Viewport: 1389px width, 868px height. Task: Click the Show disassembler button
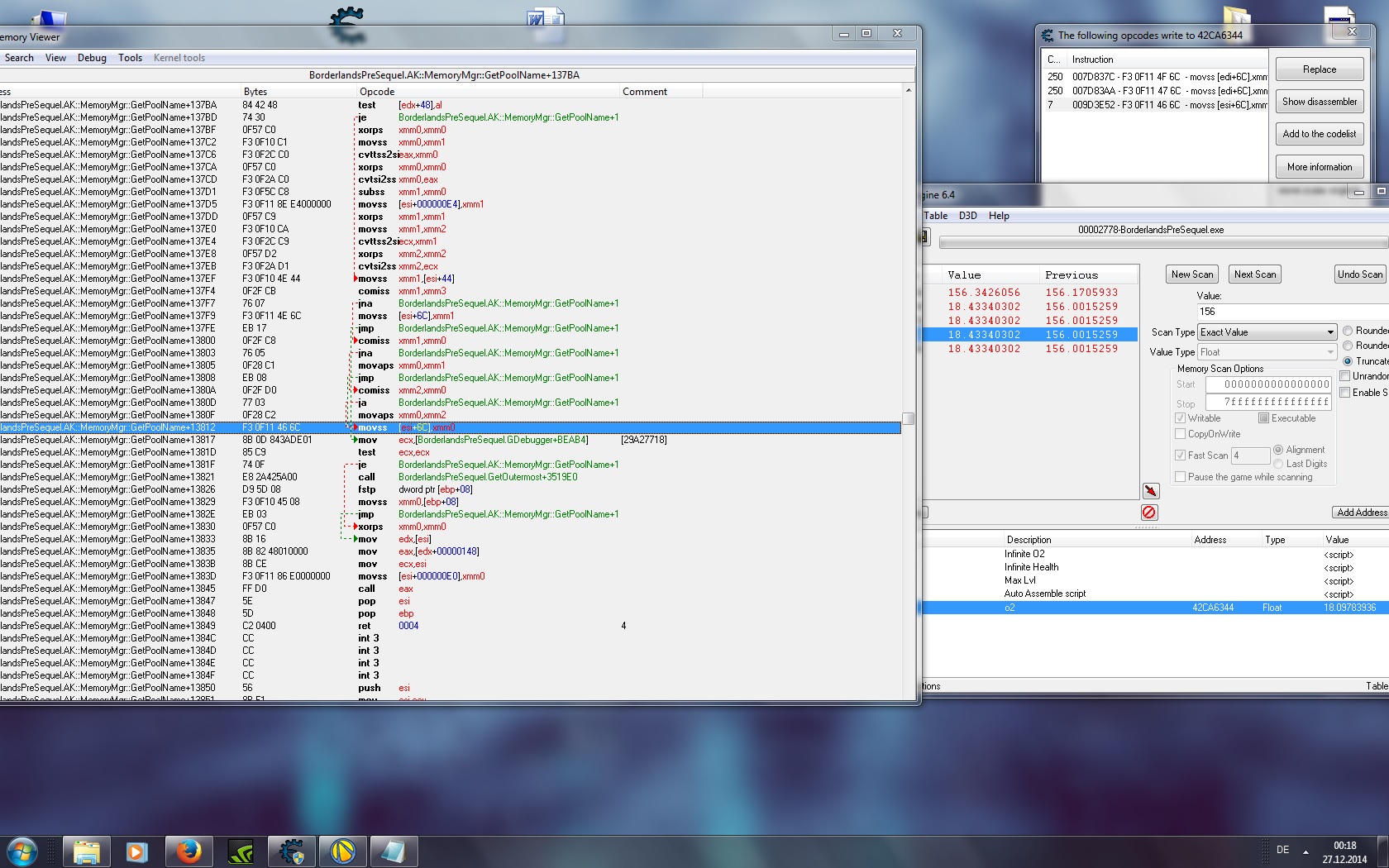coord(1319,102)
